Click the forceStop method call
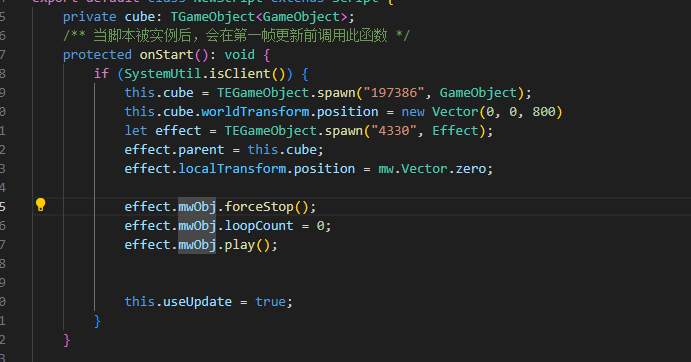The width and height of the screenshot is (691, 362). click(259, 207)
